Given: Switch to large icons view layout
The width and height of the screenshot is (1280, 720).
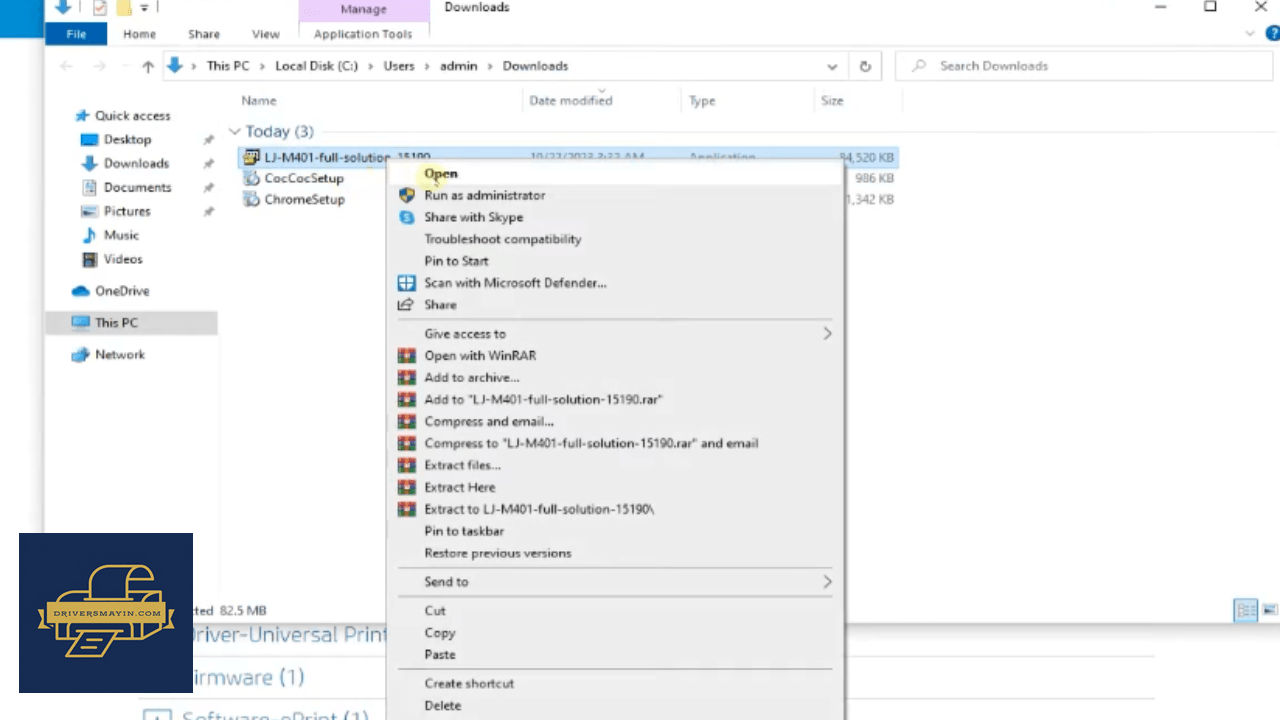Looking at the screenshot, I should click(x=1270, y=610).
